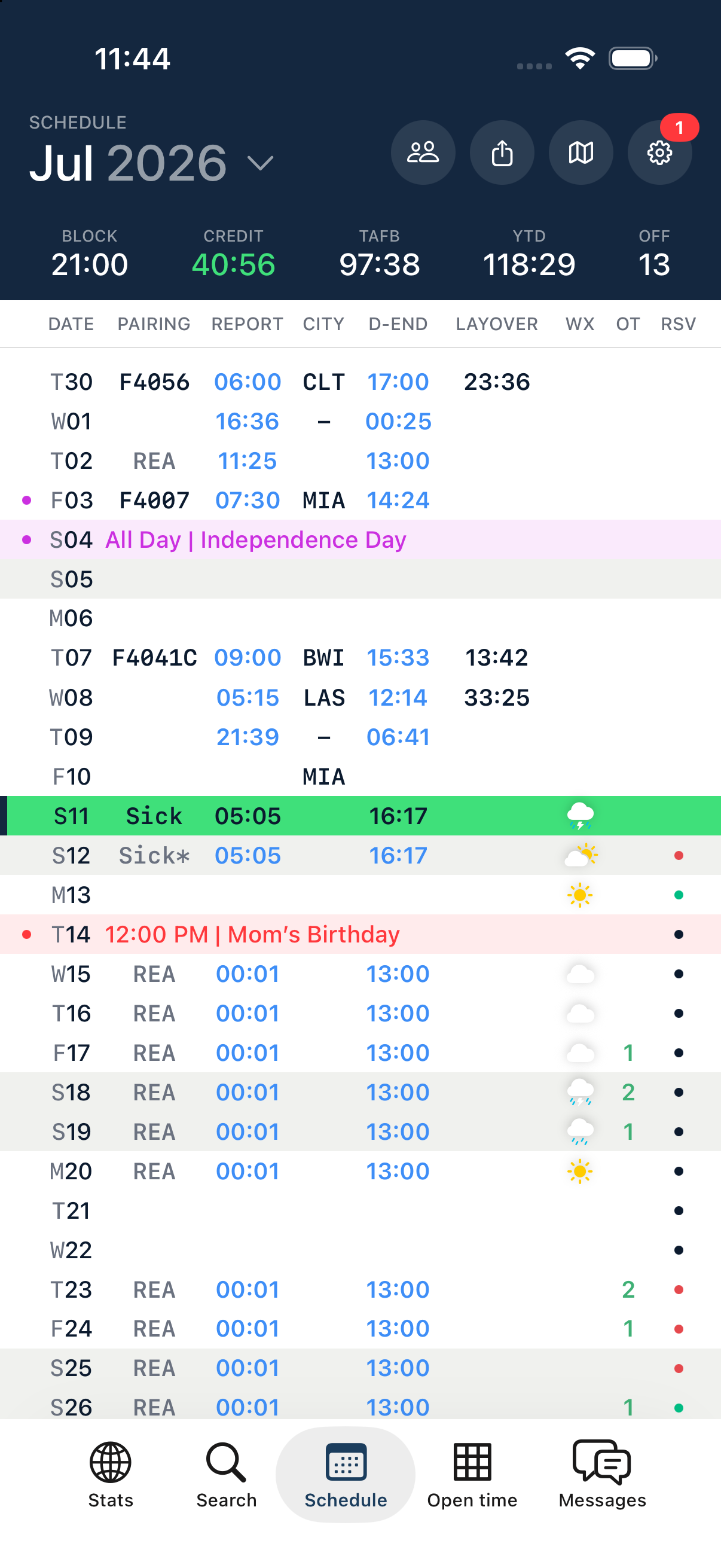Viewport: 721px width, 1568px height.
Task: Tap partly cloudy weather icon on S12
Action: click(x=580, y=855)
